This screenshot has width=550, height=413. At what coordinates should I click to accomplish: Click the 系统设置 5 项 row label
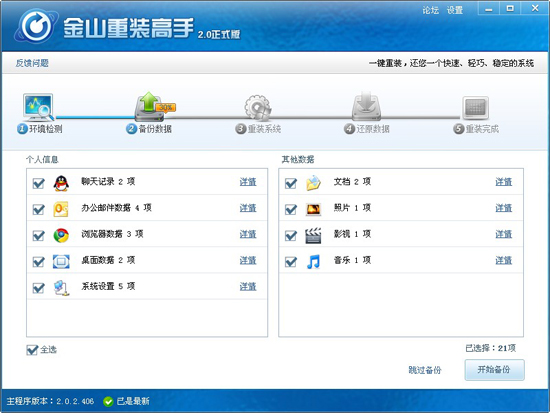[x=108, y=286]
